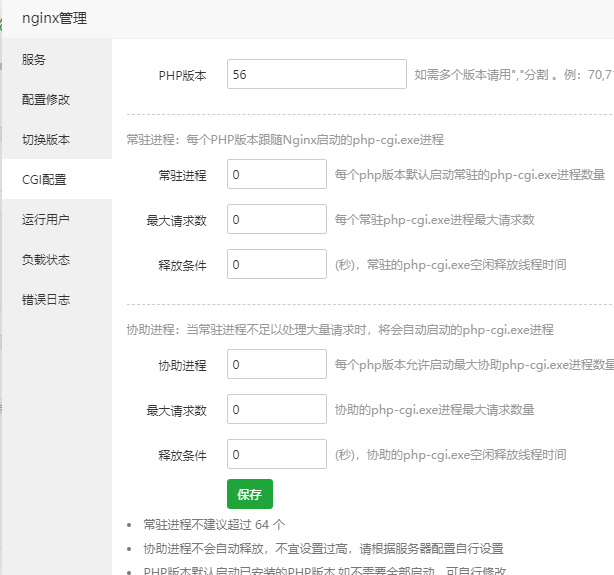The image size is (614, 575).
Task: Click 最大请求数 input under 协助进程
Action: 277,409
